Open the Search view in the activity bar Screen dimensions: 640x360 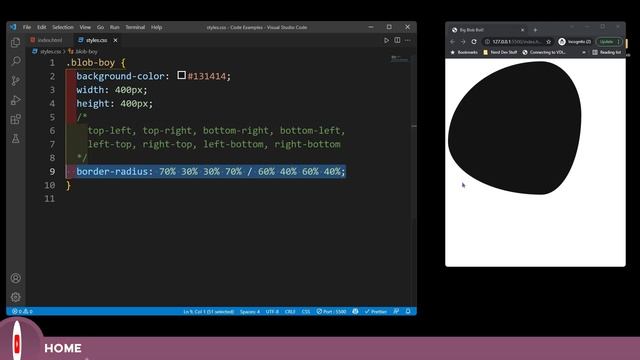16,61
